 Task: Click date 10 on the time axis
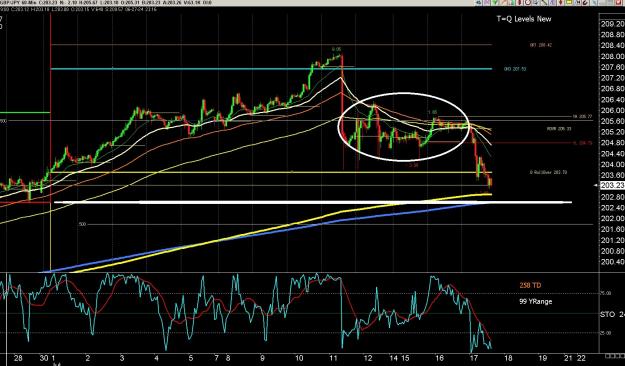click(299, 358)
